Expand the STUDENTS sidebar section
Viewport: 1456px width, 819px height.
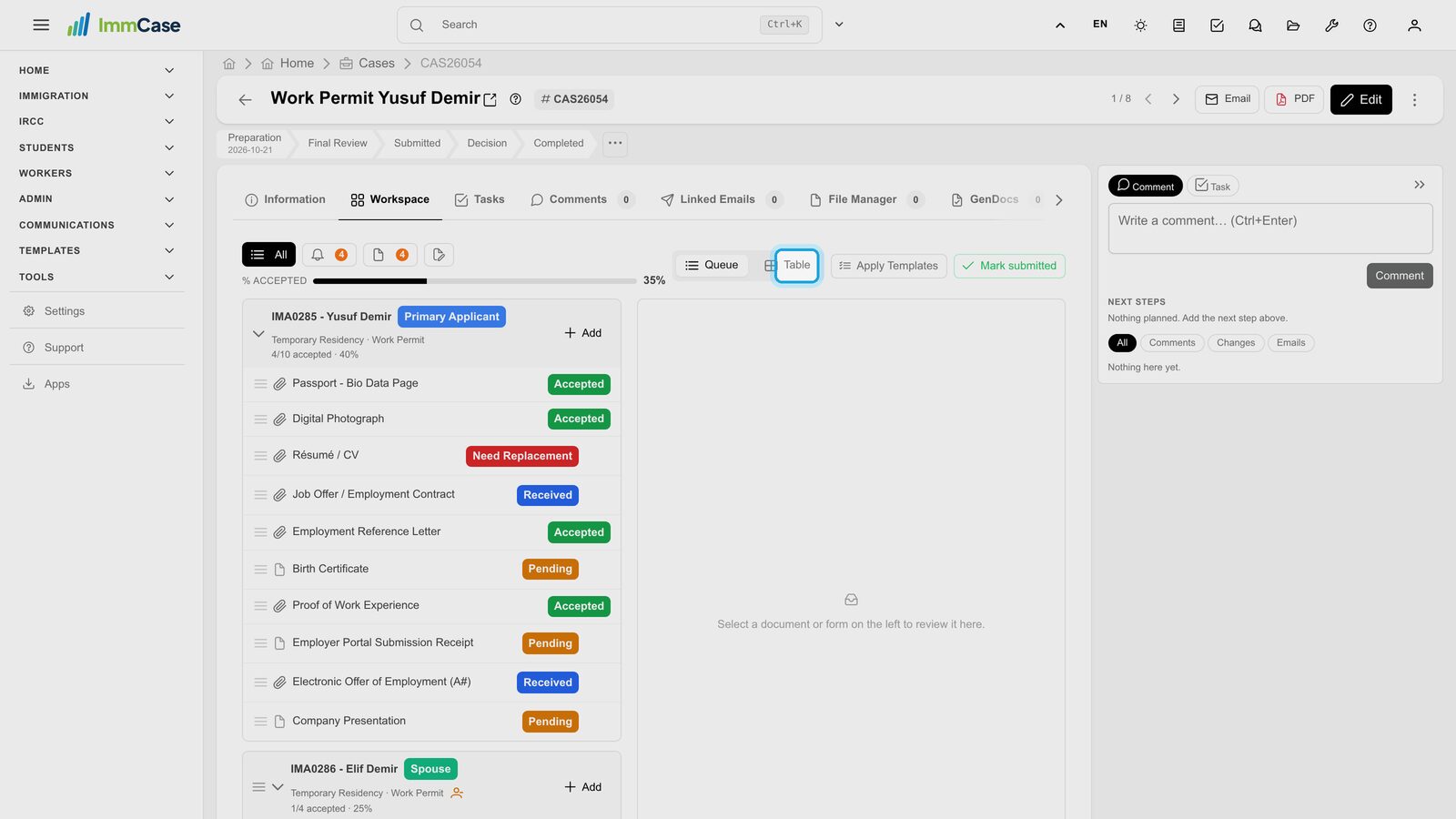[x=96, y=147]
